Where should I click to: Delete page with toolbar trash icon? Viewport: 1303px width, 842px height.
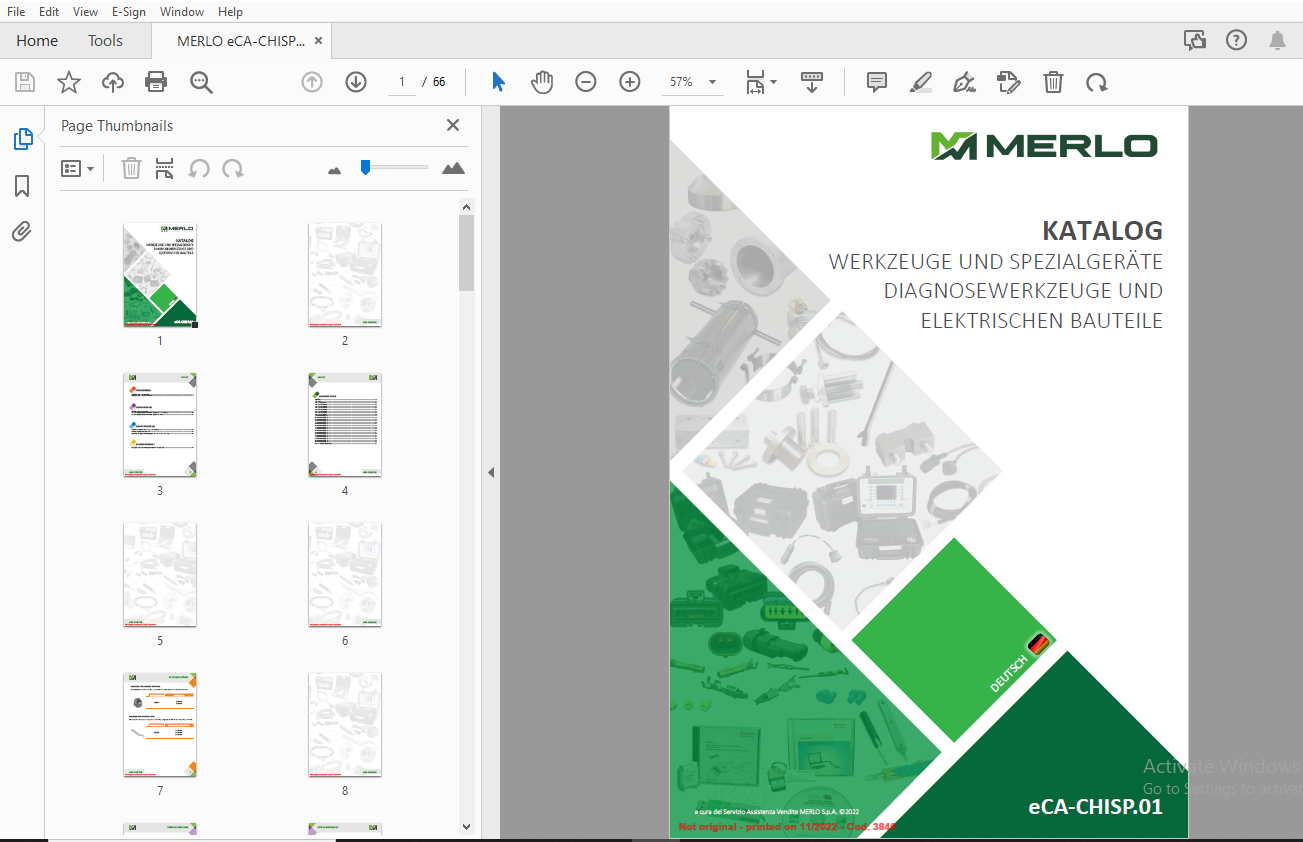pos(1053,82)
